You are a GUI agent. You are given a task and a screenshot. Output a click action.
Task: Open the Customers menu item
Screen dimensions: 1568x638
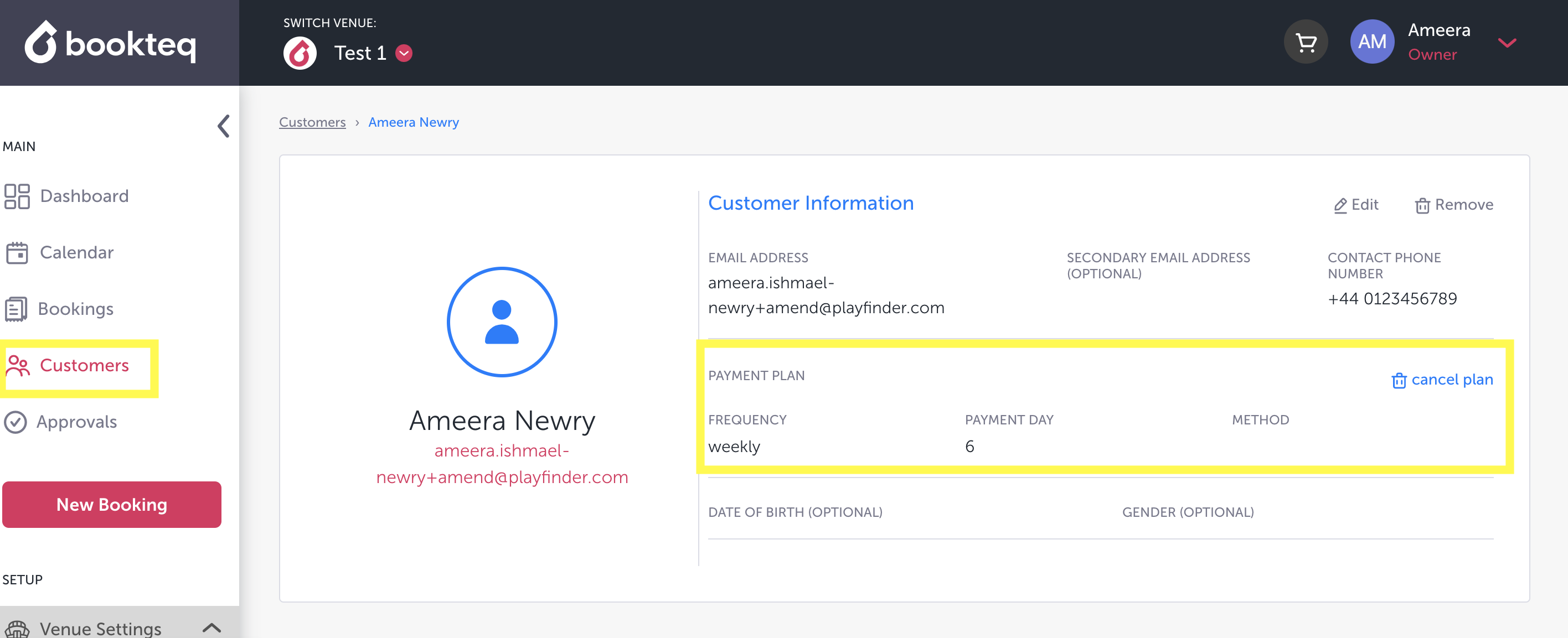(84, 365)
